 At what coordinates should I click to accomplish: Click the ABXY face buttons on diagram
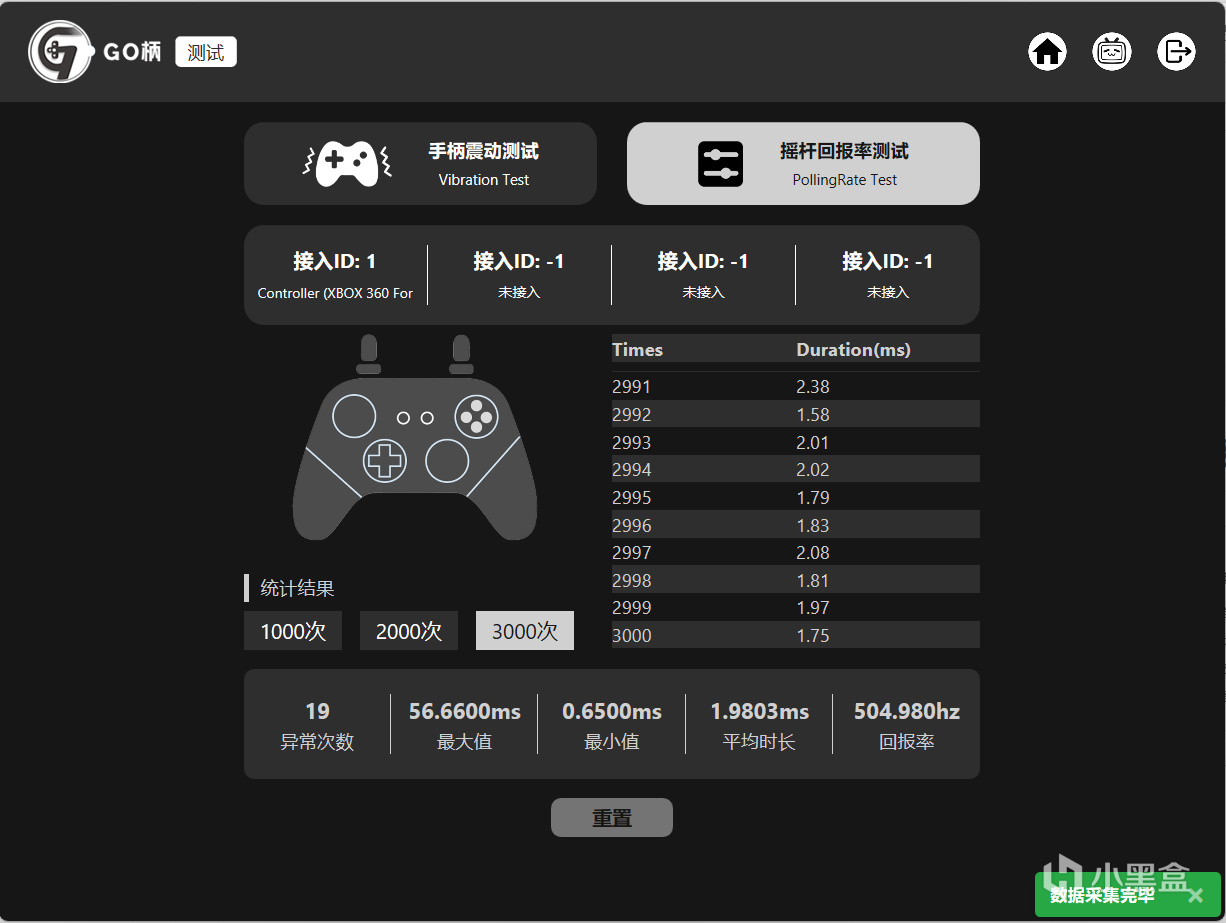click(x=477, y=416)
